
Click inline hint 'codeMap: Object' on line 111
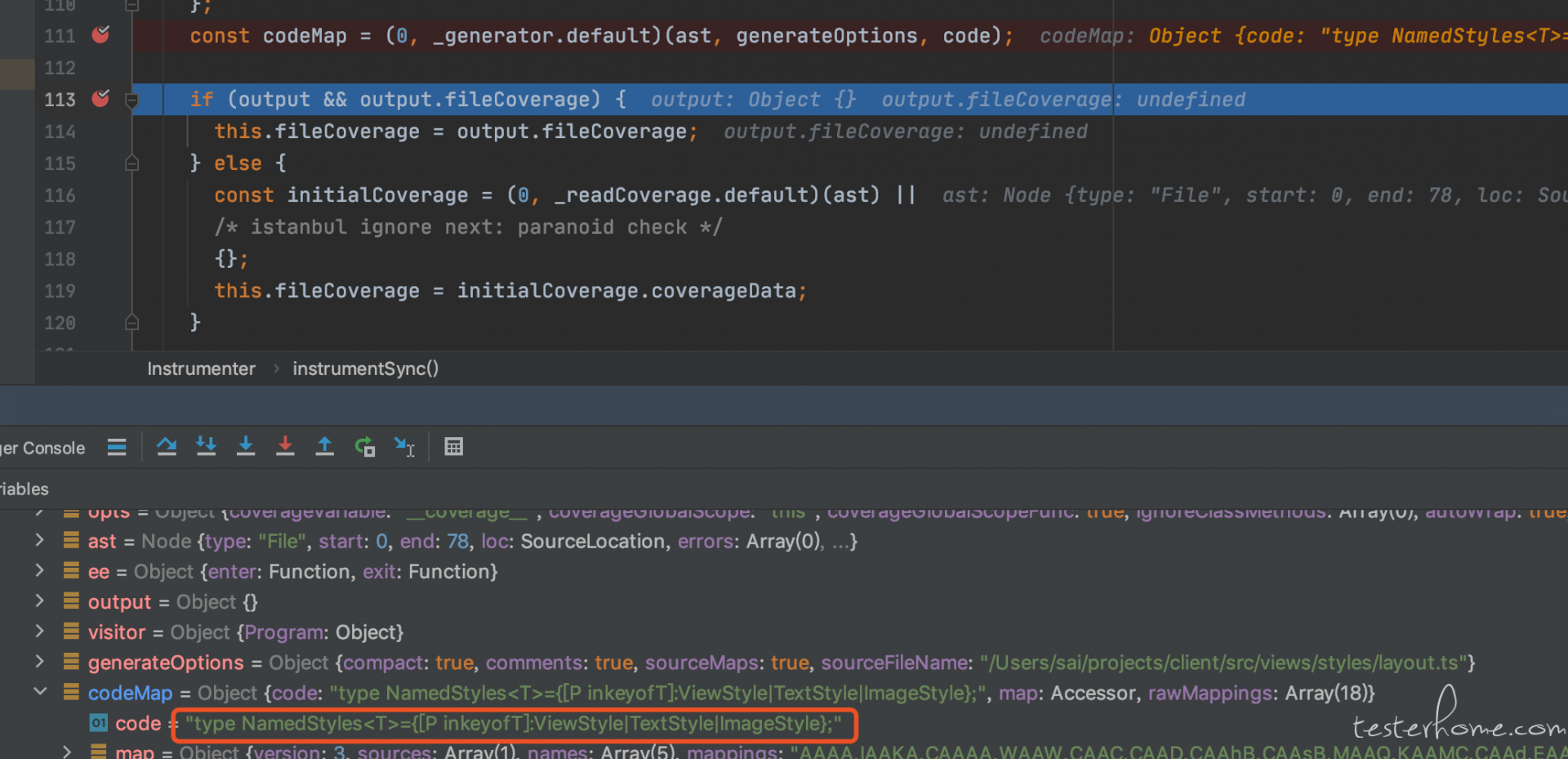(x=1130, y=36)
